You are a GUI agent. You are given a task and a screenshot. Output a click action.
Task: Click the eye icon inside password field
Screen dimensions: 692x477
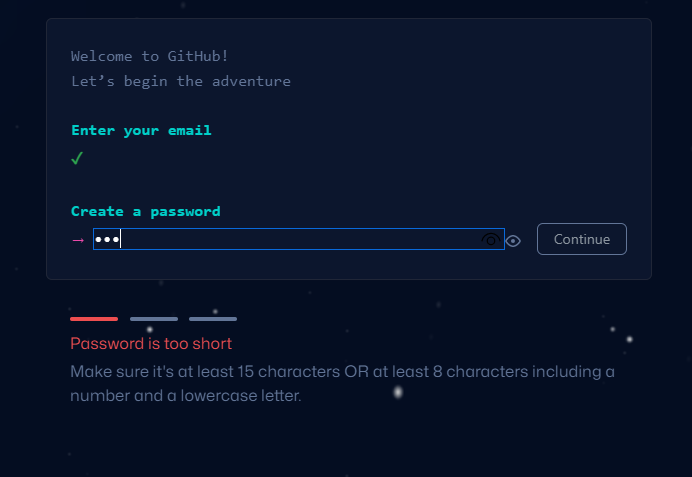(x=490, y=240)
